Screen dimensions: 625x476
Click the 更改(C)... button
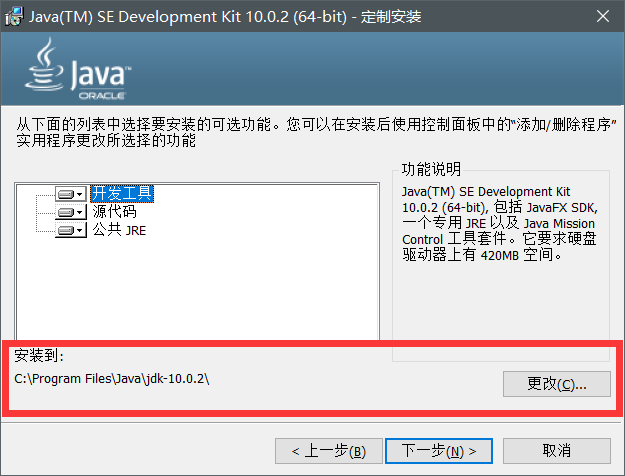[556, 384]
